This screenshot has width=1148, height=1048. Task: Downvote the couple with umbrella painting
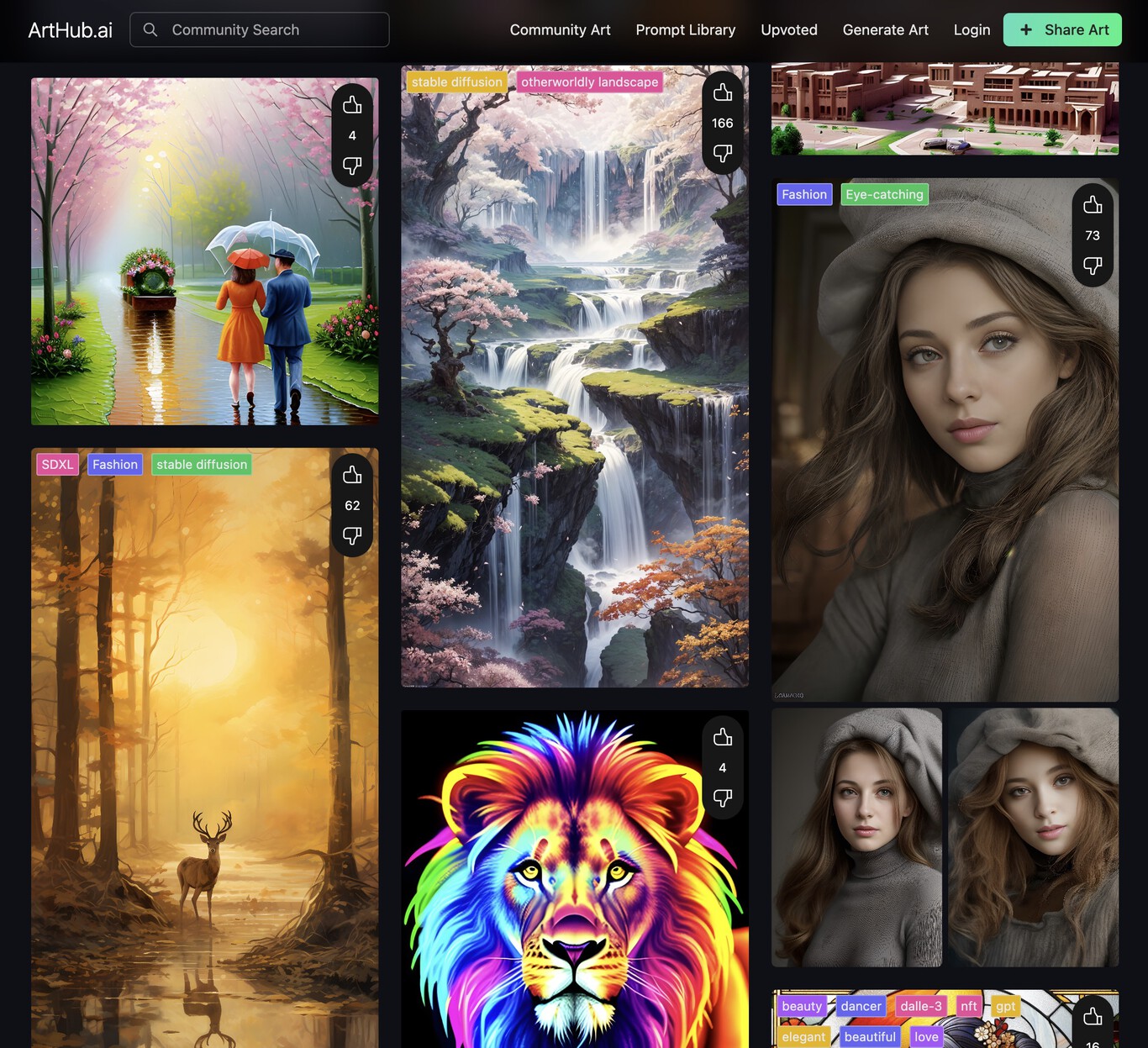tap(352, 166)
